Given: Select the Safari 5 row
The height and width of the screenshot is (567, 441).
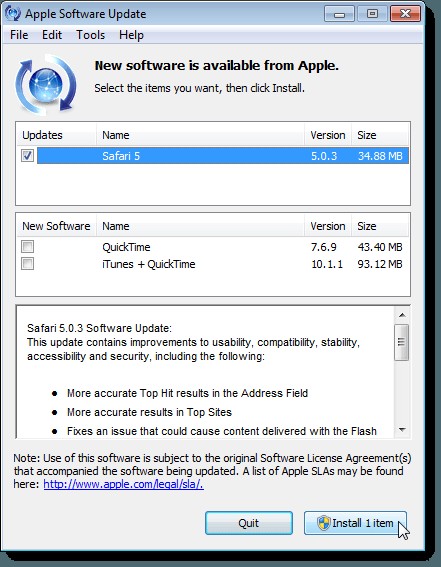Looking at the screenshot, I should [223, 156].
